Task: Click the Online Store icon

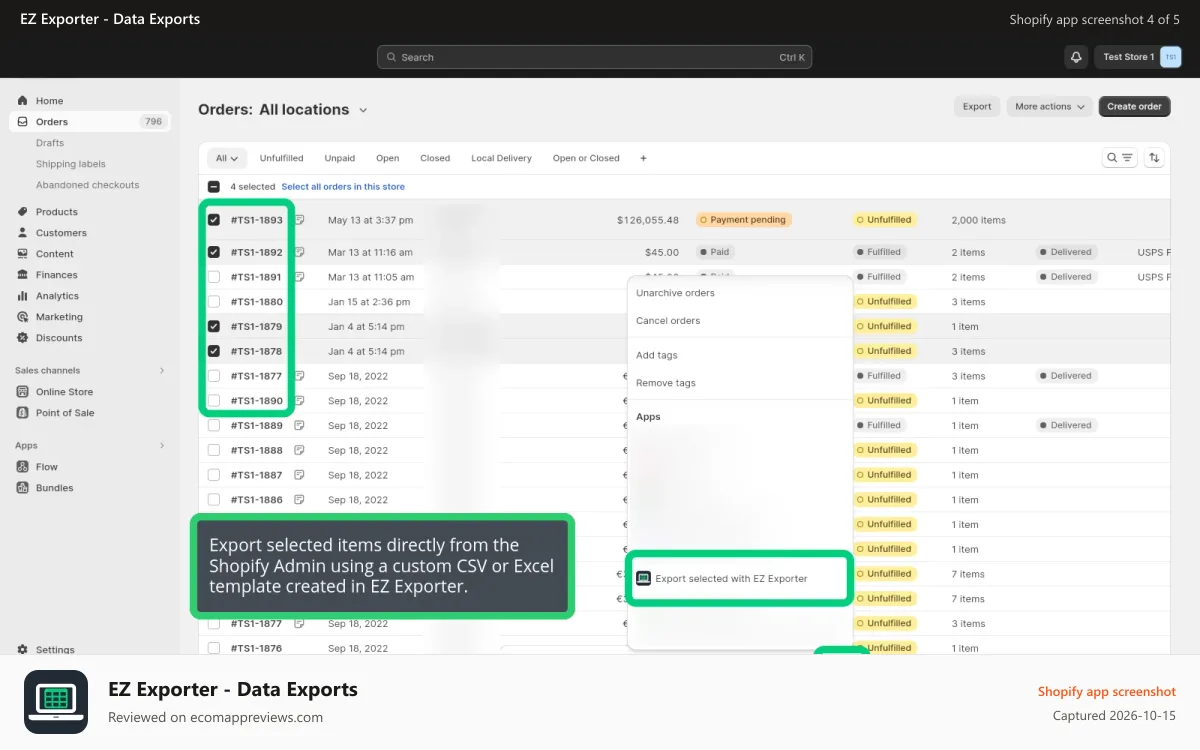Action: (x=23, y=392)
